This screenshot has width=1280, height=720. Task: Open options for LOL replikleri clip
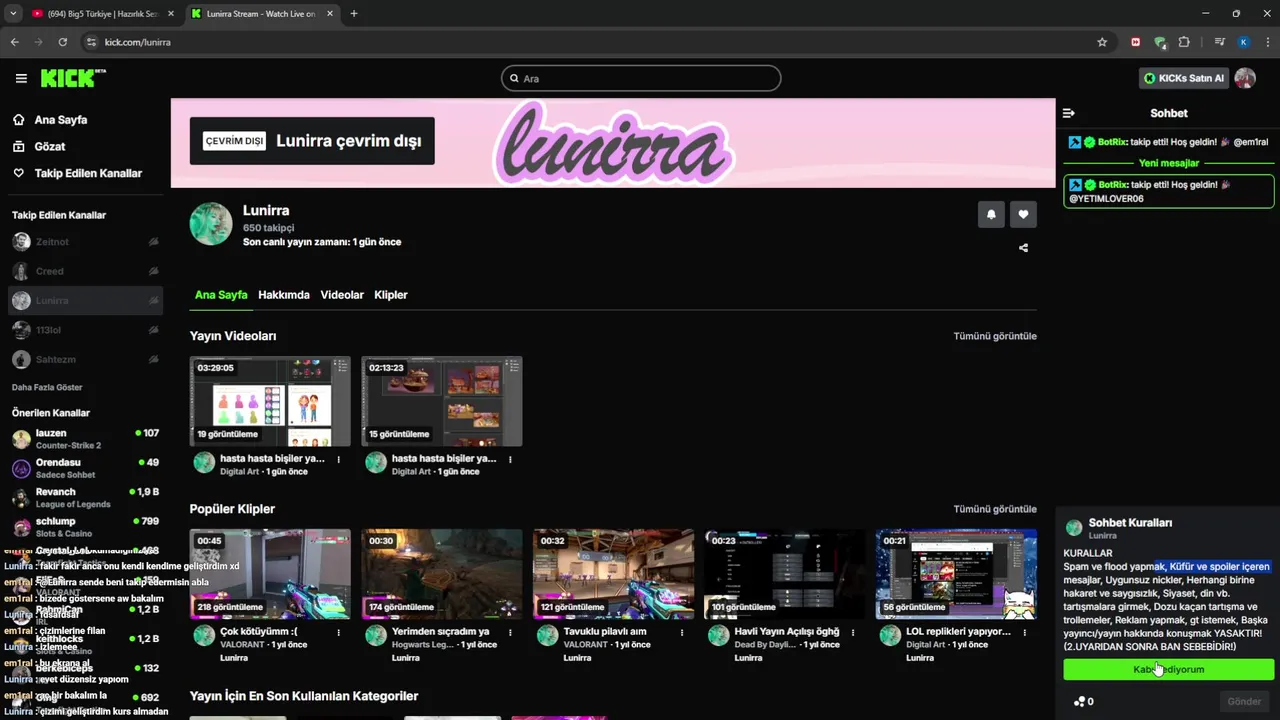(1025, 633)
